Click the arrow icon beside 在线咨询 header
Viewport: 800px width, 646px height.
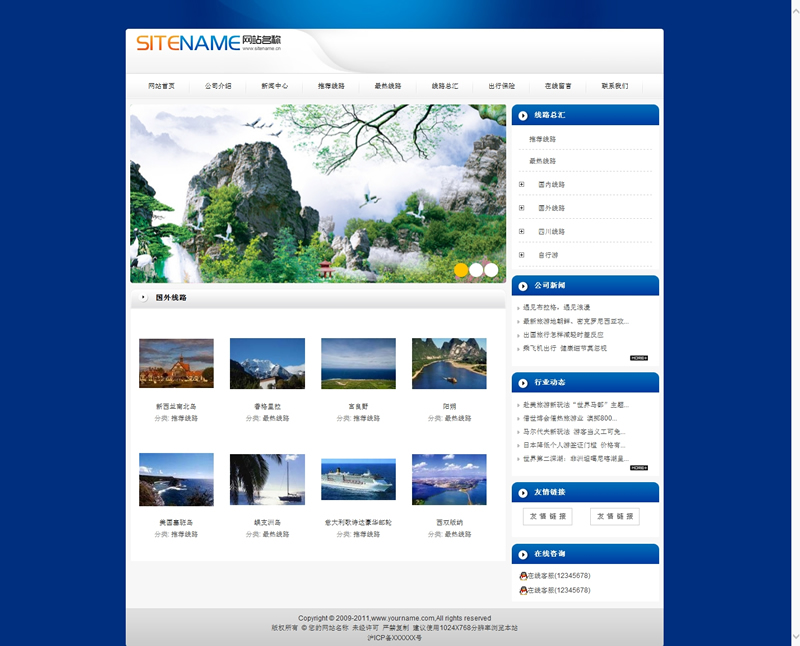(x=523, y=554)
